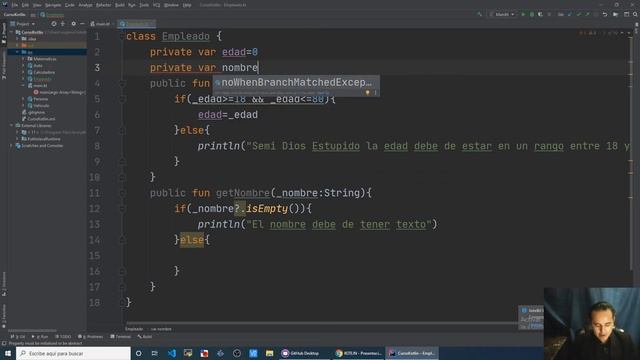Screen dimensions: 640x360
Task: Open the Refactor menu
Action: (103, 5)
